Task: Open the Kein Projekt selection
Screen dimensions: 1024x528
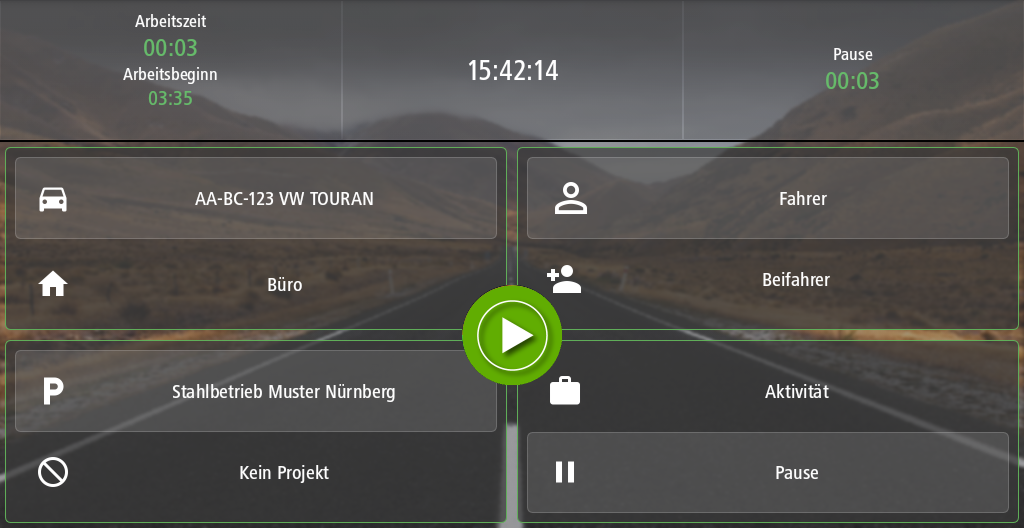Action: pos(256,472)
